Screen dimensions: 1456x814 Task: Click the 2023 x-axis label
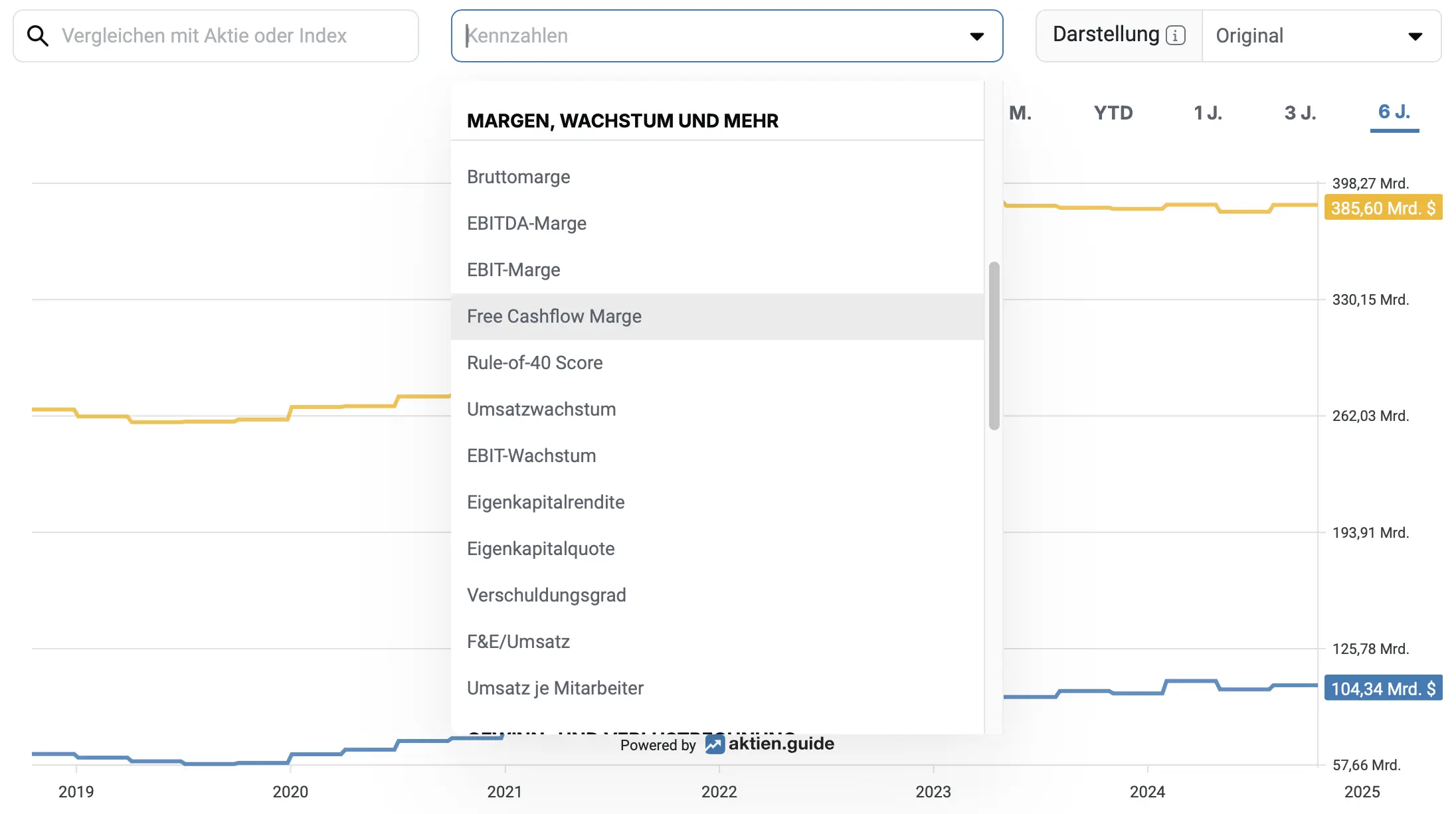pyautogui.click(x=933, y=792)
